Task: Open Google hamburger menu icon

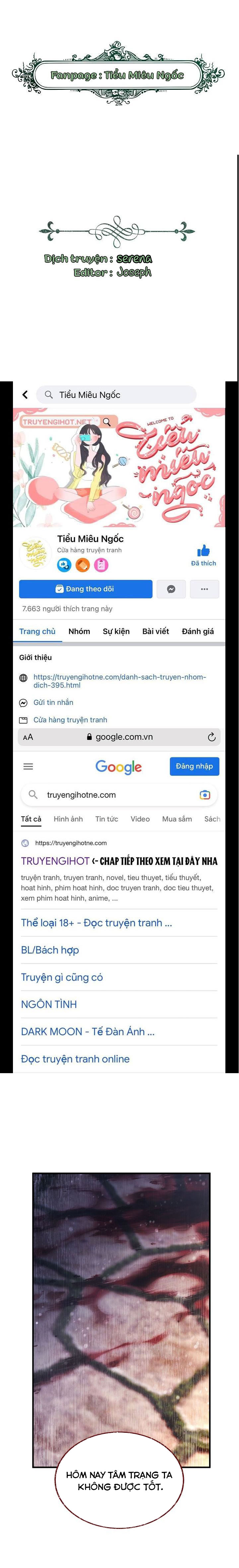Action: [x=28, y=766]
